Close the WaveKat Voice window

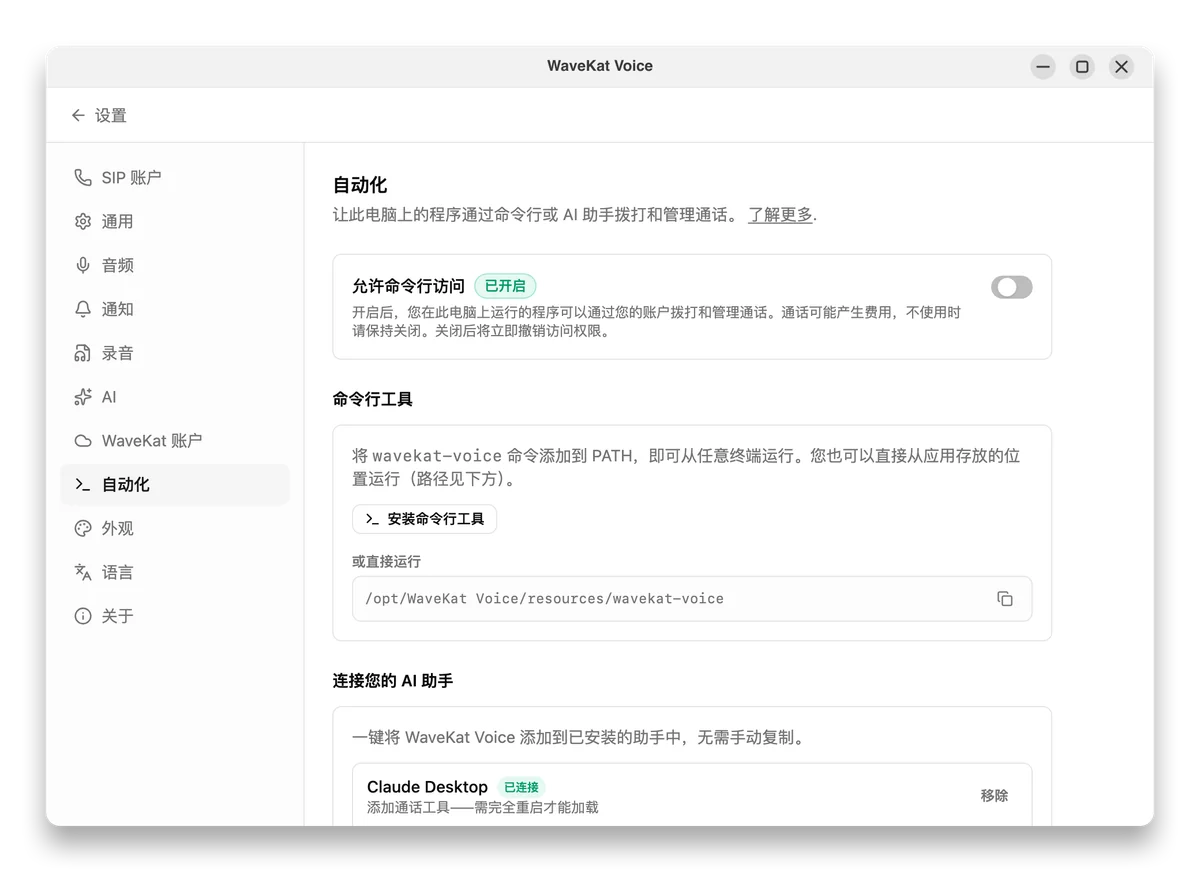(x=1121, y=67)
